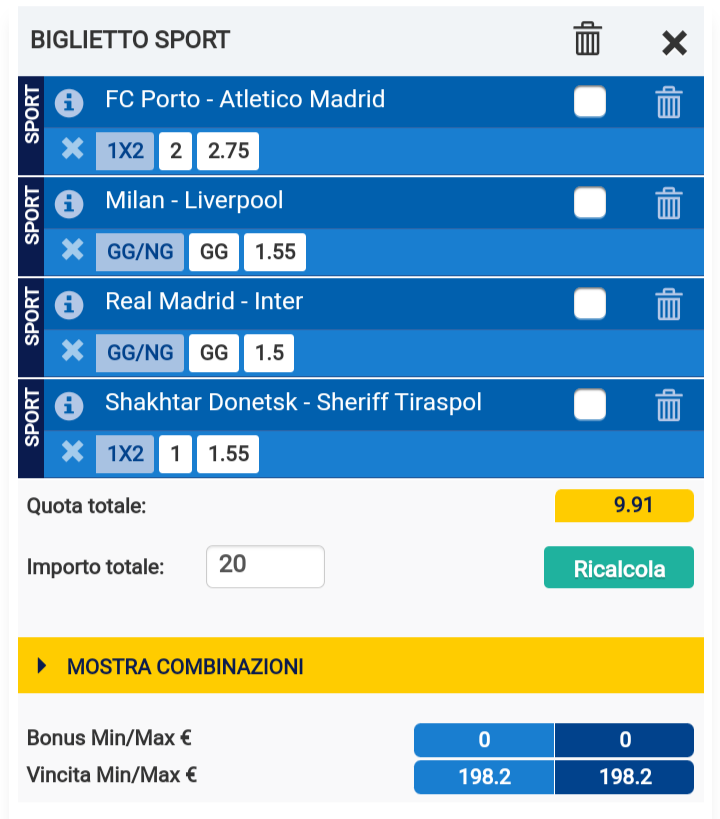Check the Milan - Liverpool checkbox
Viewport: 720px width, 819px height.
[590, 203]
